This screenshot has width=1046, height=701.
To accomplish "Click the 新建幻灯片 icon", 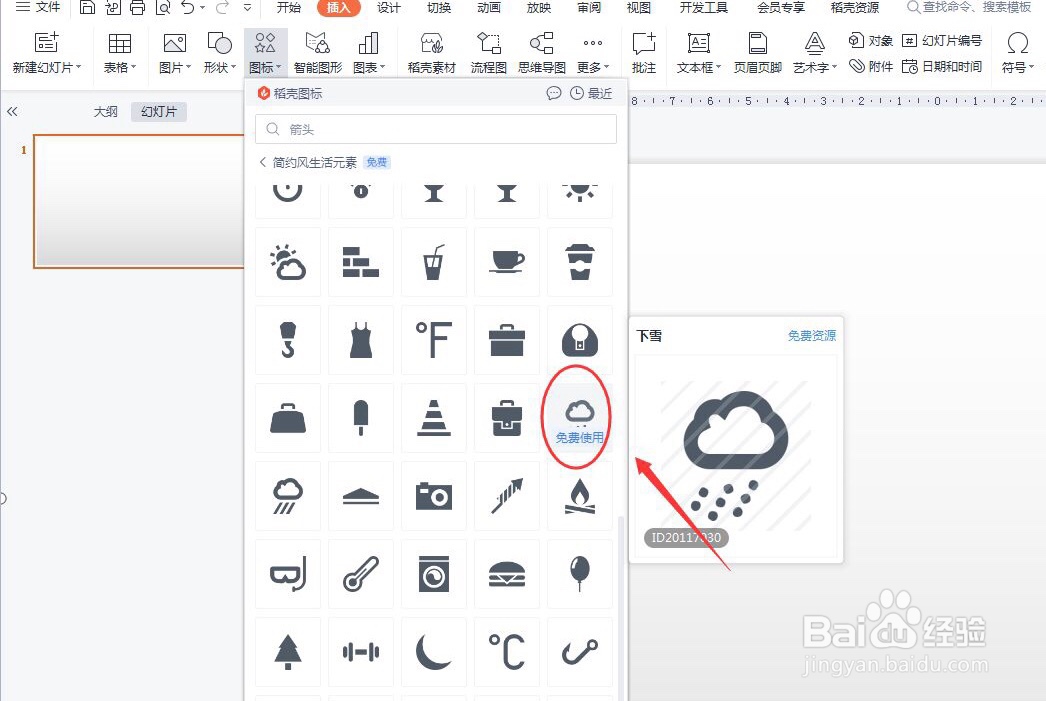I will [46, 43].
